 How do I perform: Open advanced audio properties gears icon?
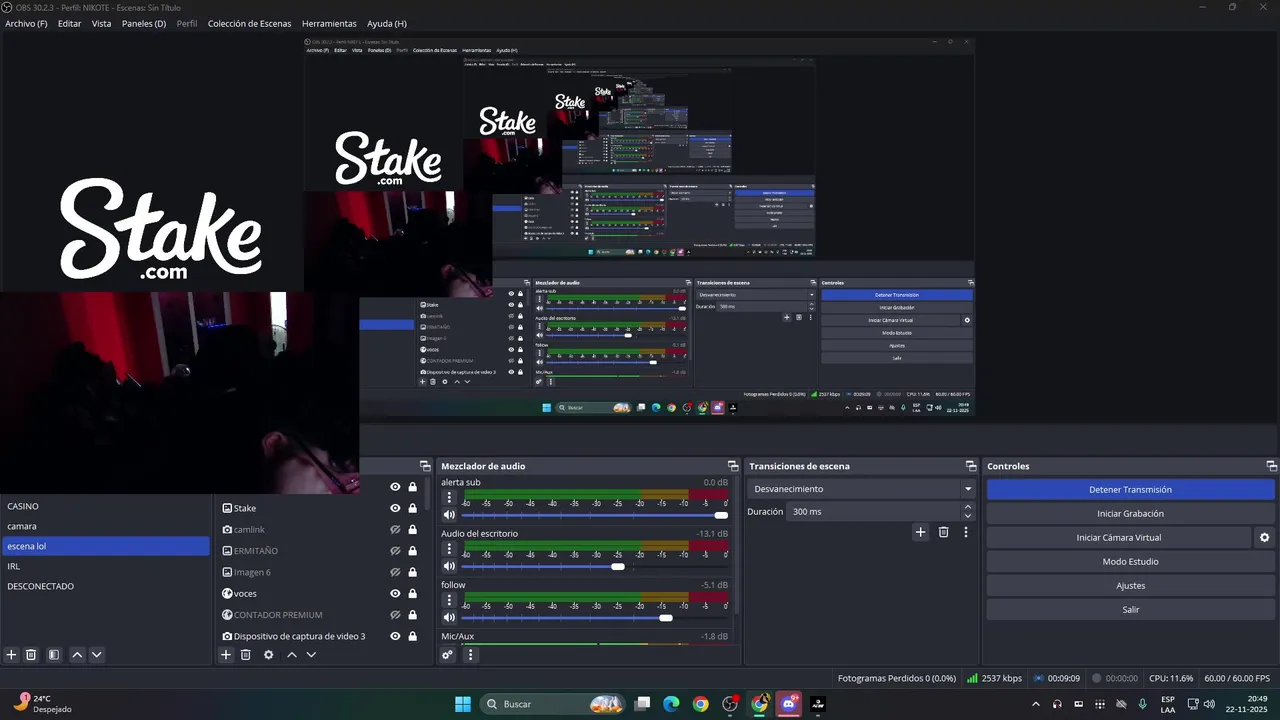(448, 655)
